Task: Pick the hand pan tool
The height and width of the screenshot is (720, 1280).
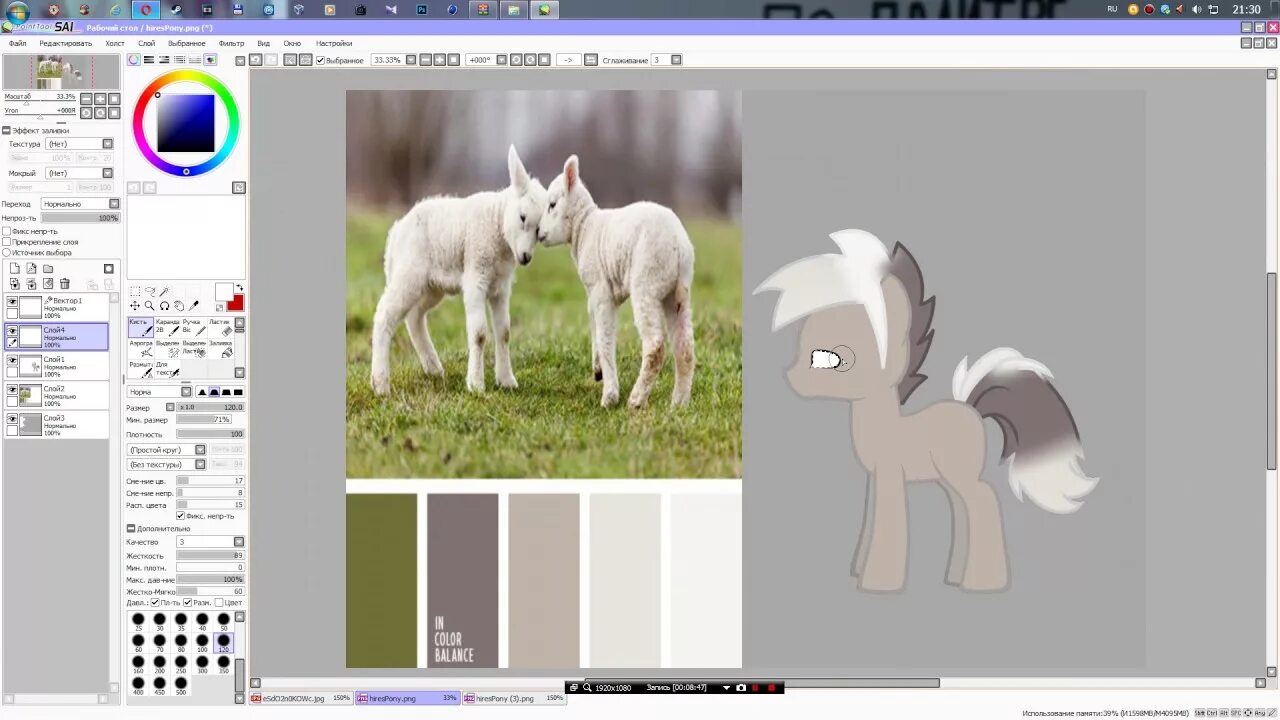Action: [x=179, y=306]
